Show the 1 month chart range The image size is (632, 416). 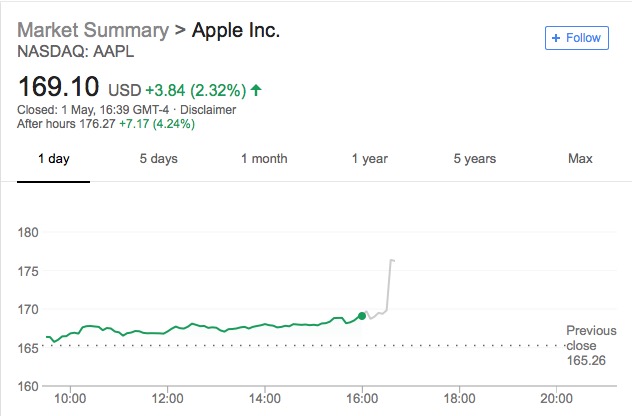[x=264, y=159]
